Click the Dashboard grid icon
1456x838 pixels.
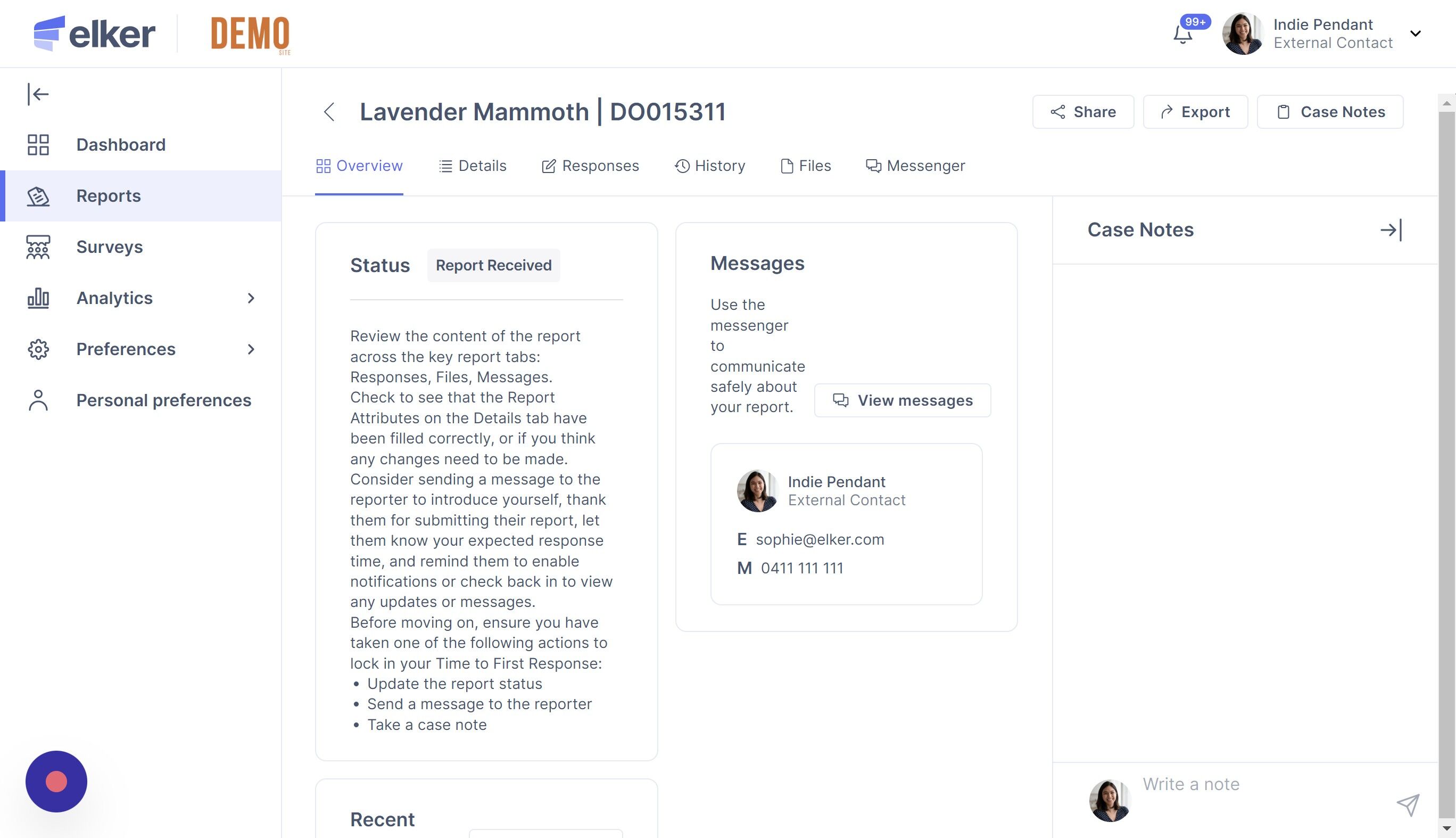tap(38, 144)
